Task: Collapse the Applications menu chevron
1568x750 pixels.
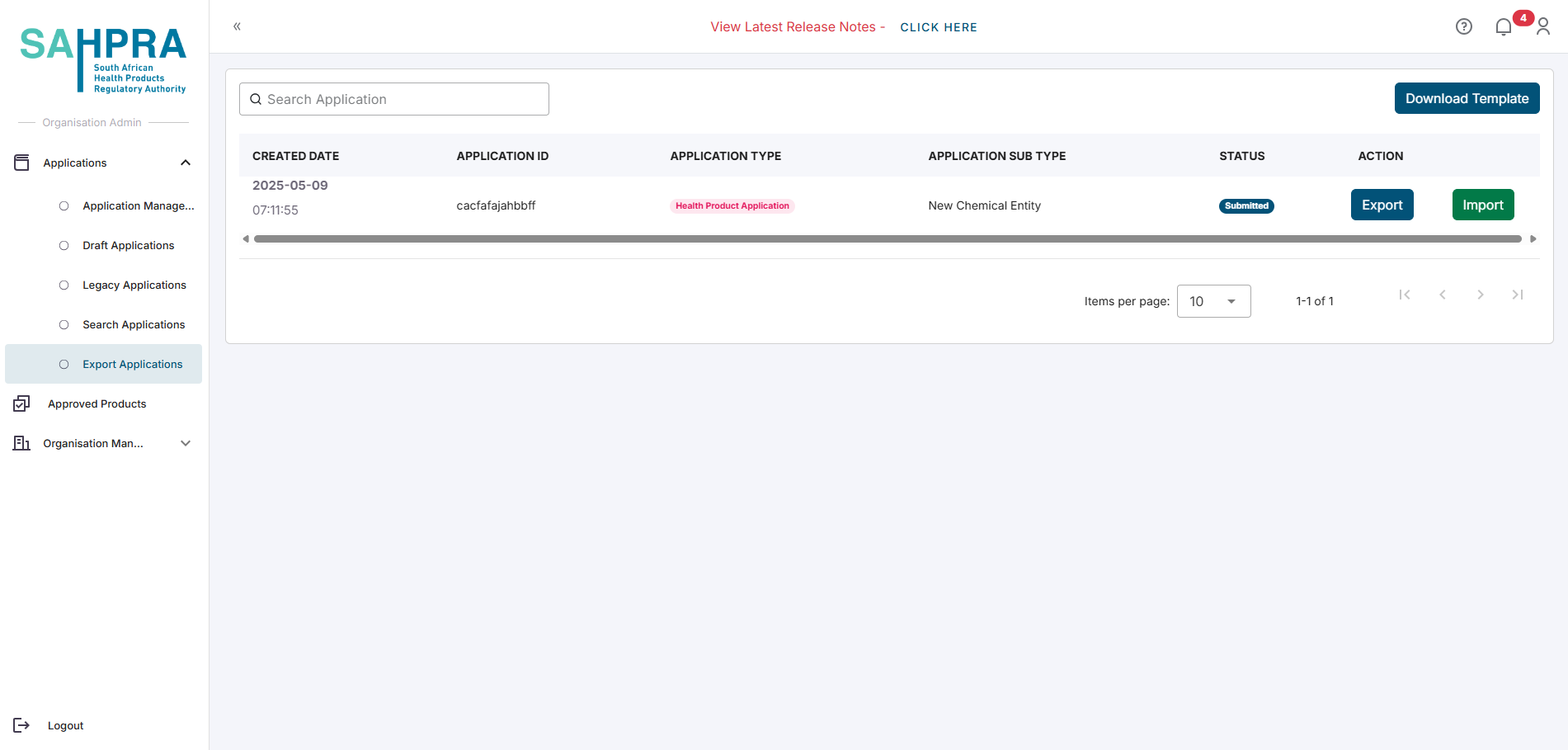Action: pos(186,163)
